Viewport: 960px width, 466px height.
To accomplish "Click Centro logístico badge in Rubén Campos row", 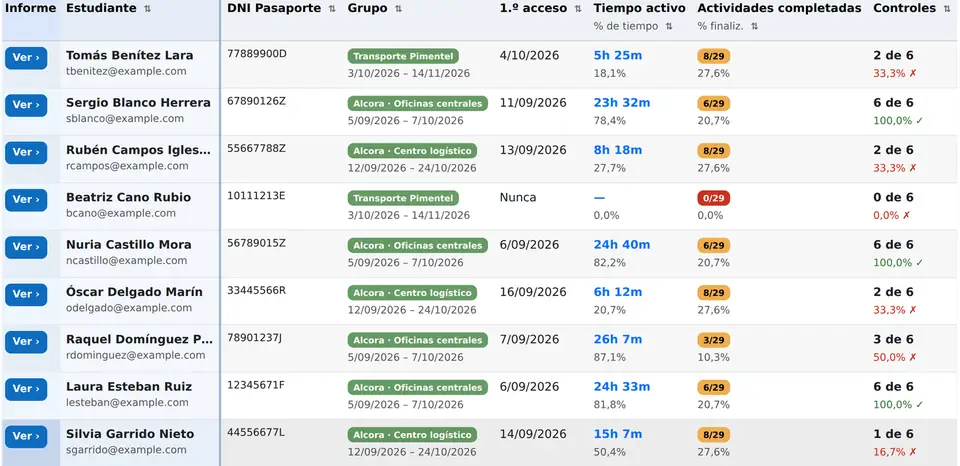I will [412, 151].
